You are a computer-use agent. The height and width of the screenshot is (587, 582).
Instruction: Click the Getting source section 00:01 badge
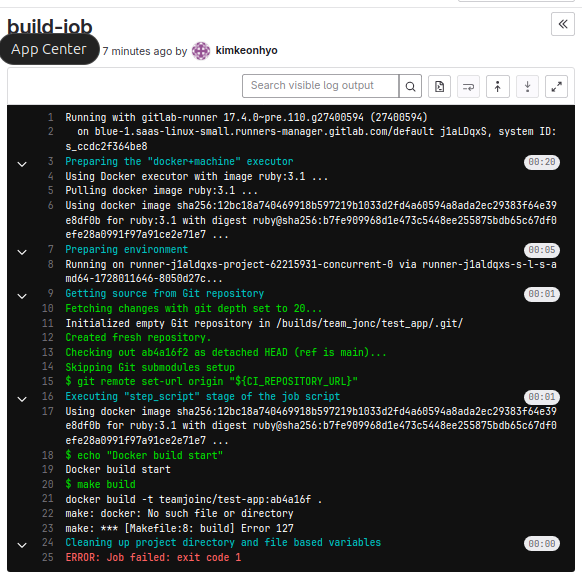[542, 294]
